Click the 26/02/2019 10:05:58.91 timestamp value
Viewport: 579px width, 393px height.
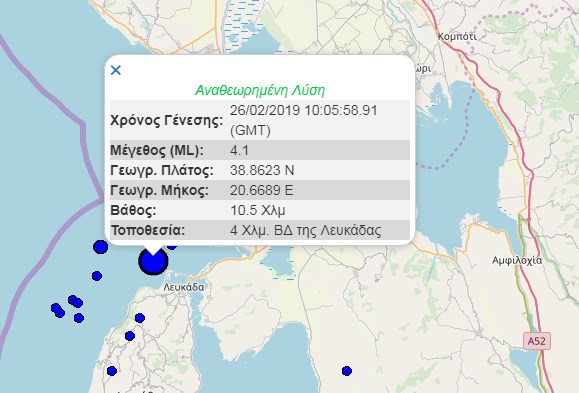pos(304,110)
